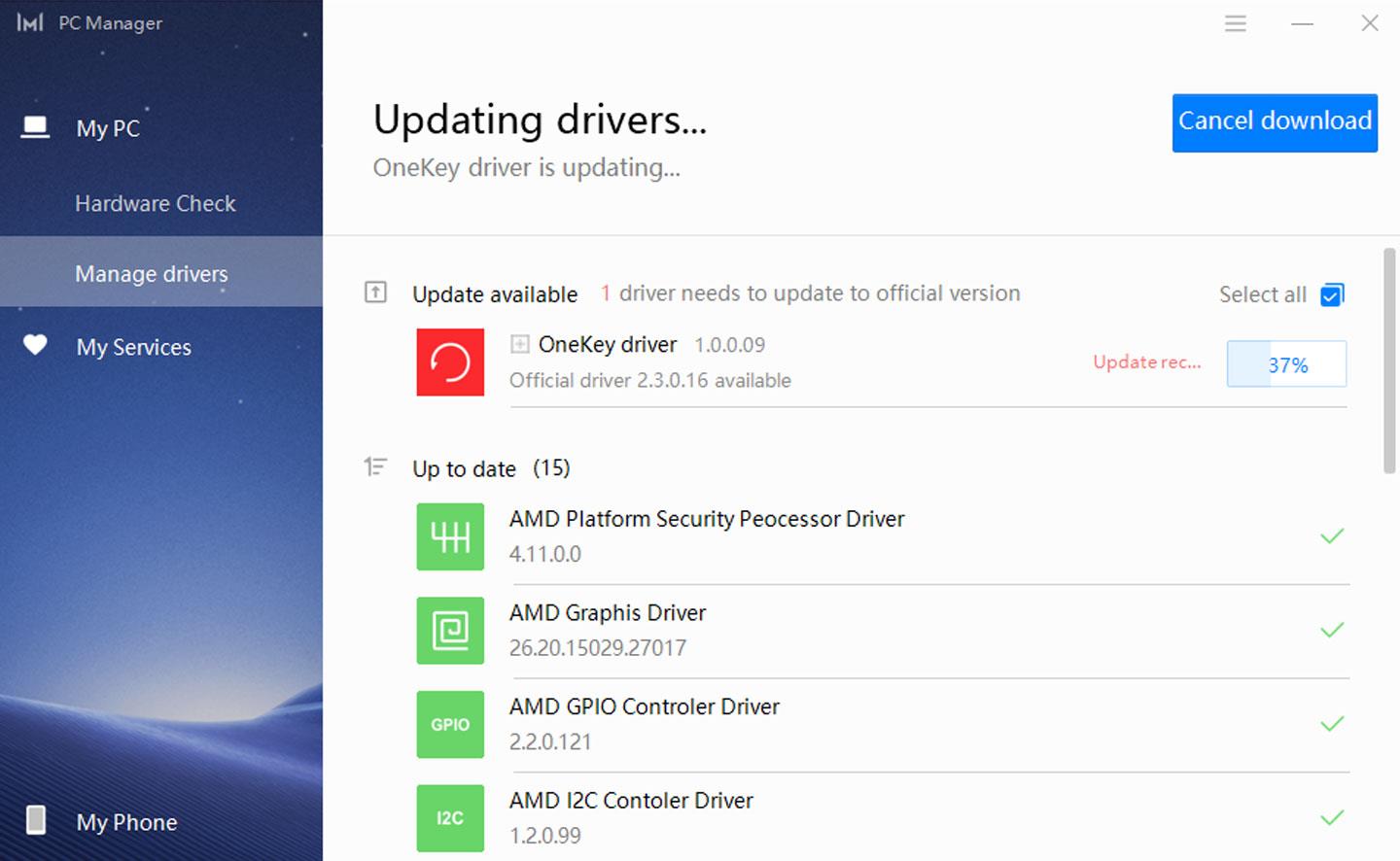The width and height of the screenshot is (1400, 861).
Task: Open My Services in the sidebar
Action: tap(133, 347)
